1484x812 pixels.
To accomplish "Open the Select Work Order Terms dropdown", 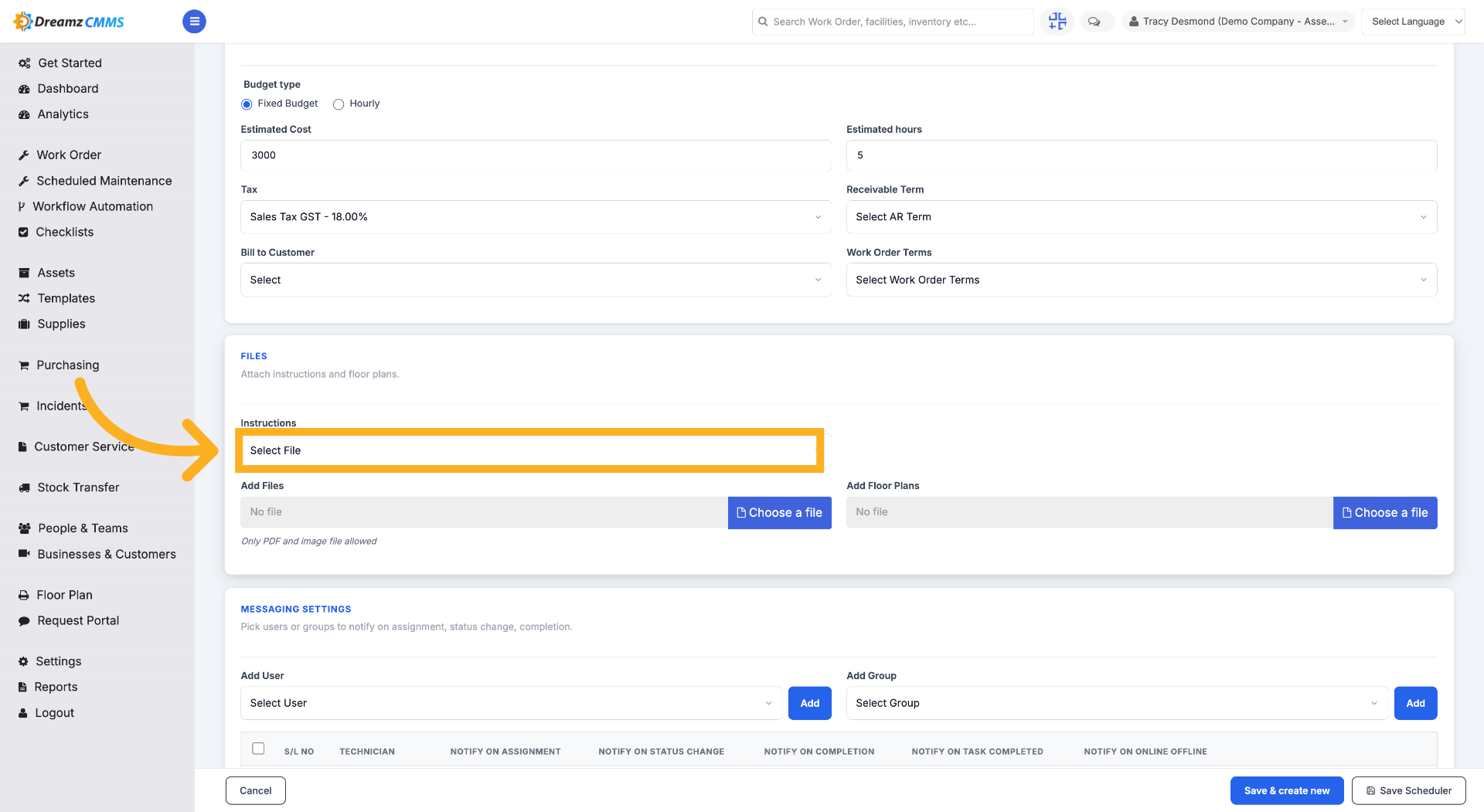I will click(1142, 280).
